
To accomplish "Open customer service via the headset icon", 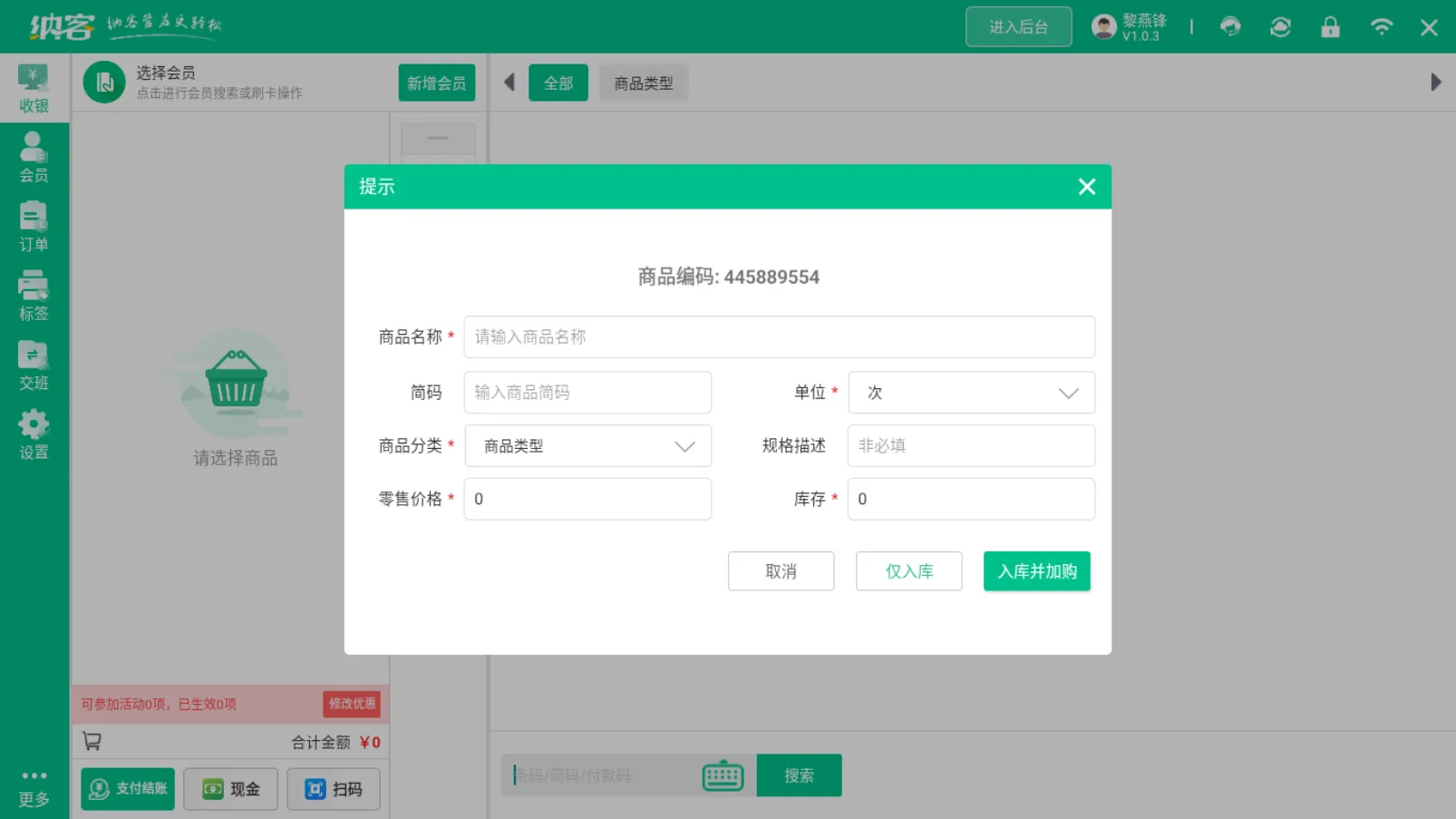I will (1230, 26).
